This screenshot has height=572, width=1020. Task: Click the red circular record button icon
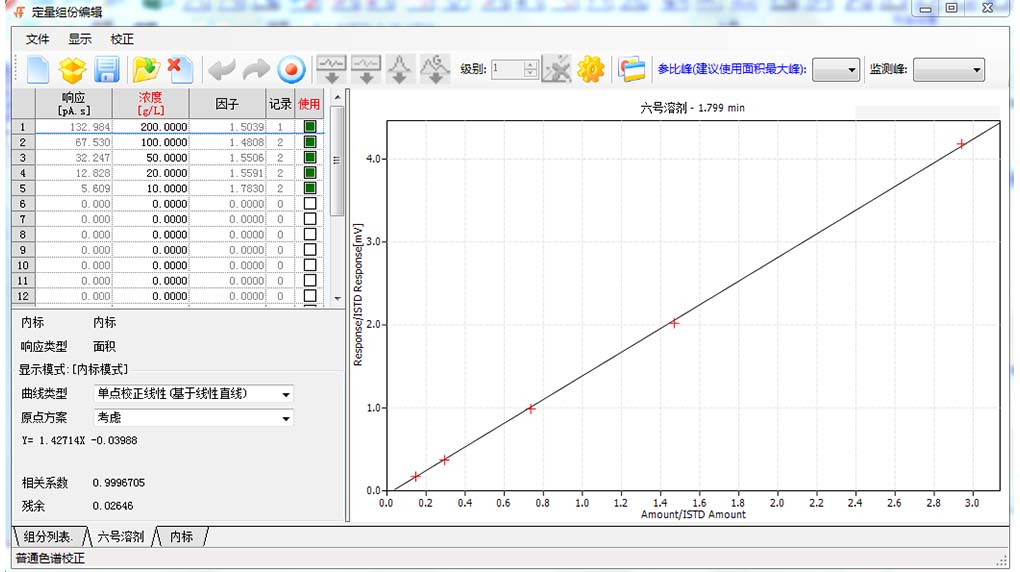pos(290,69)
